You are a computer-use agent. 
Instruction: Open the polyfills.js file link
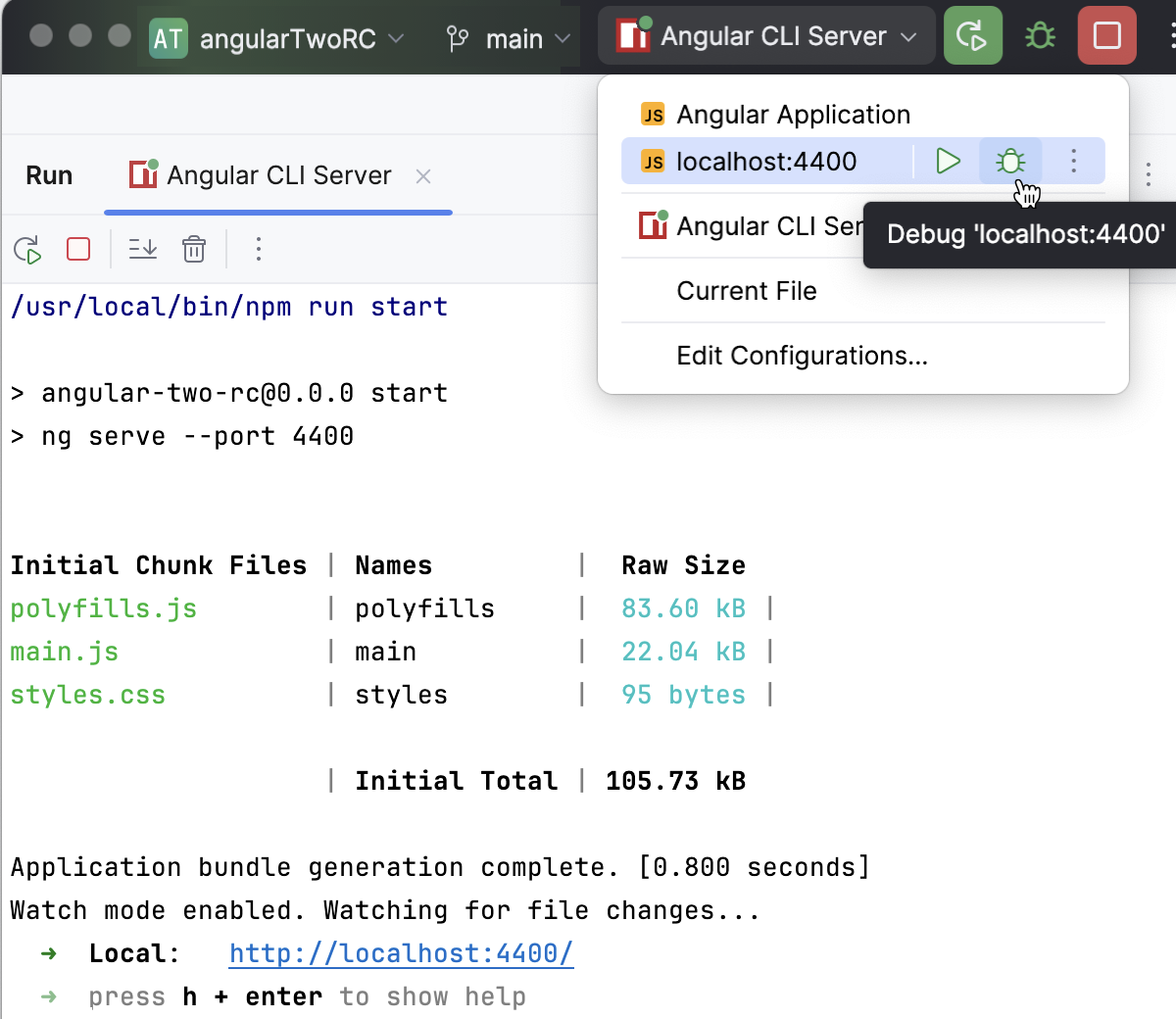[103, 607]
